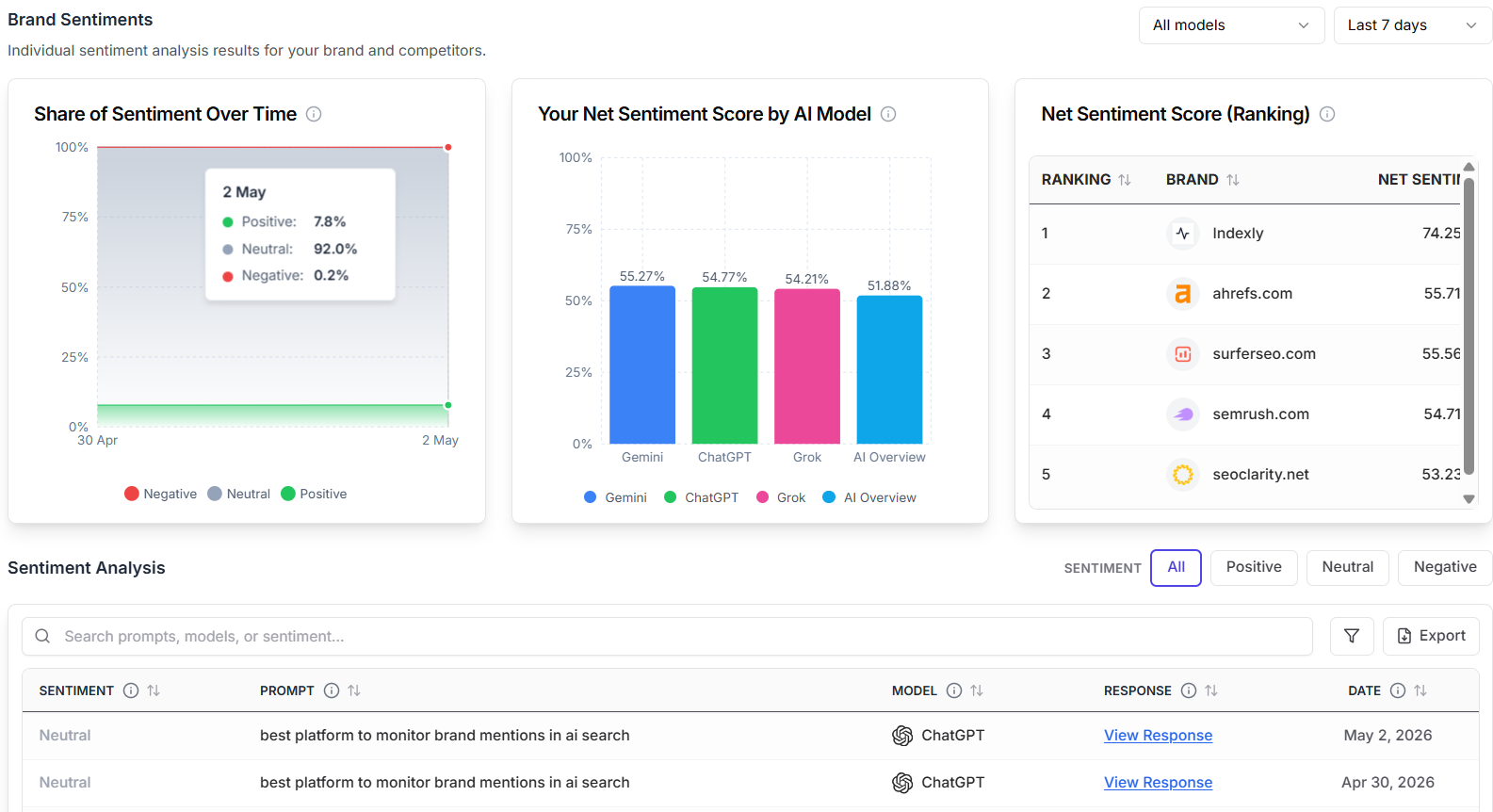Click the pink Grok bar

[x=807, y=366]
